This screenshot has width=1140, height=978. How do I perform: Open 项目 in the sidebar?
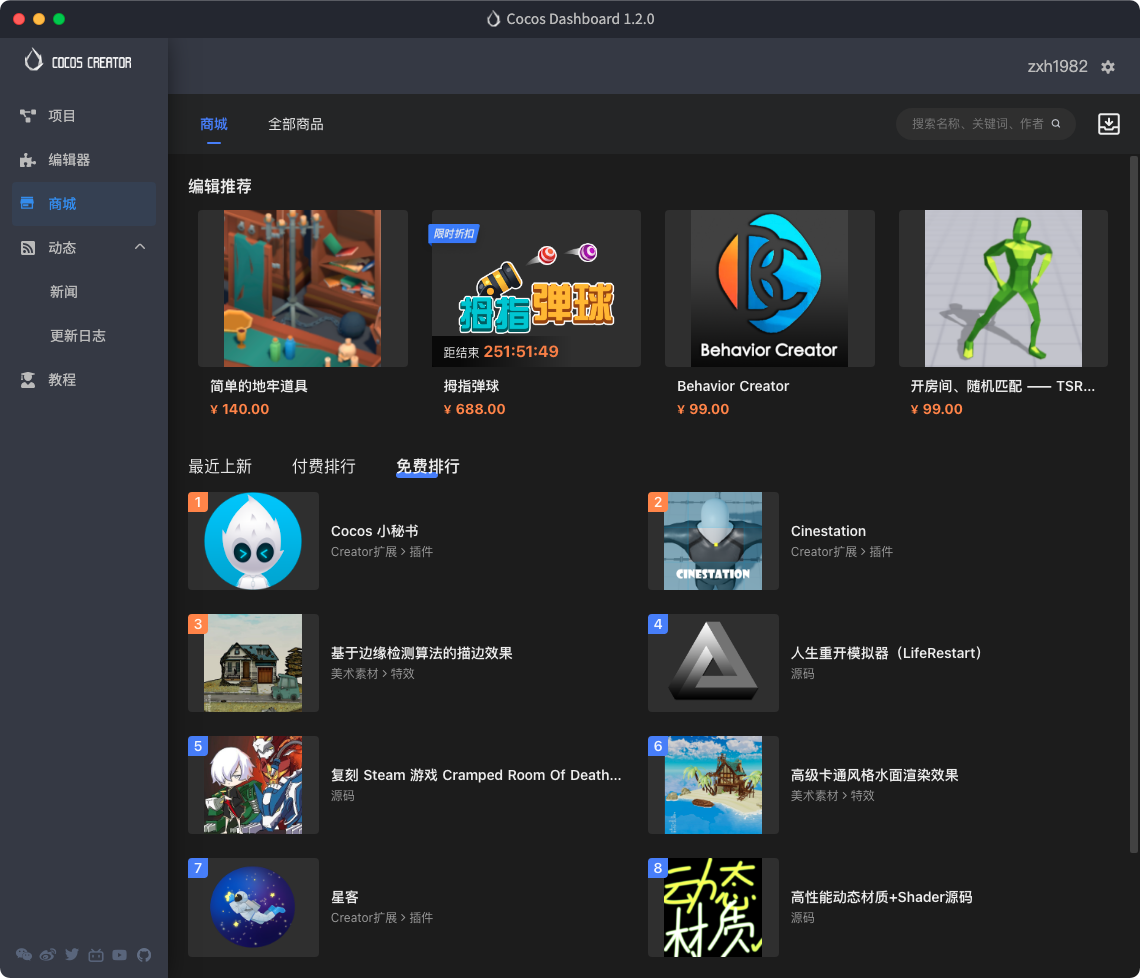(62, 116)
